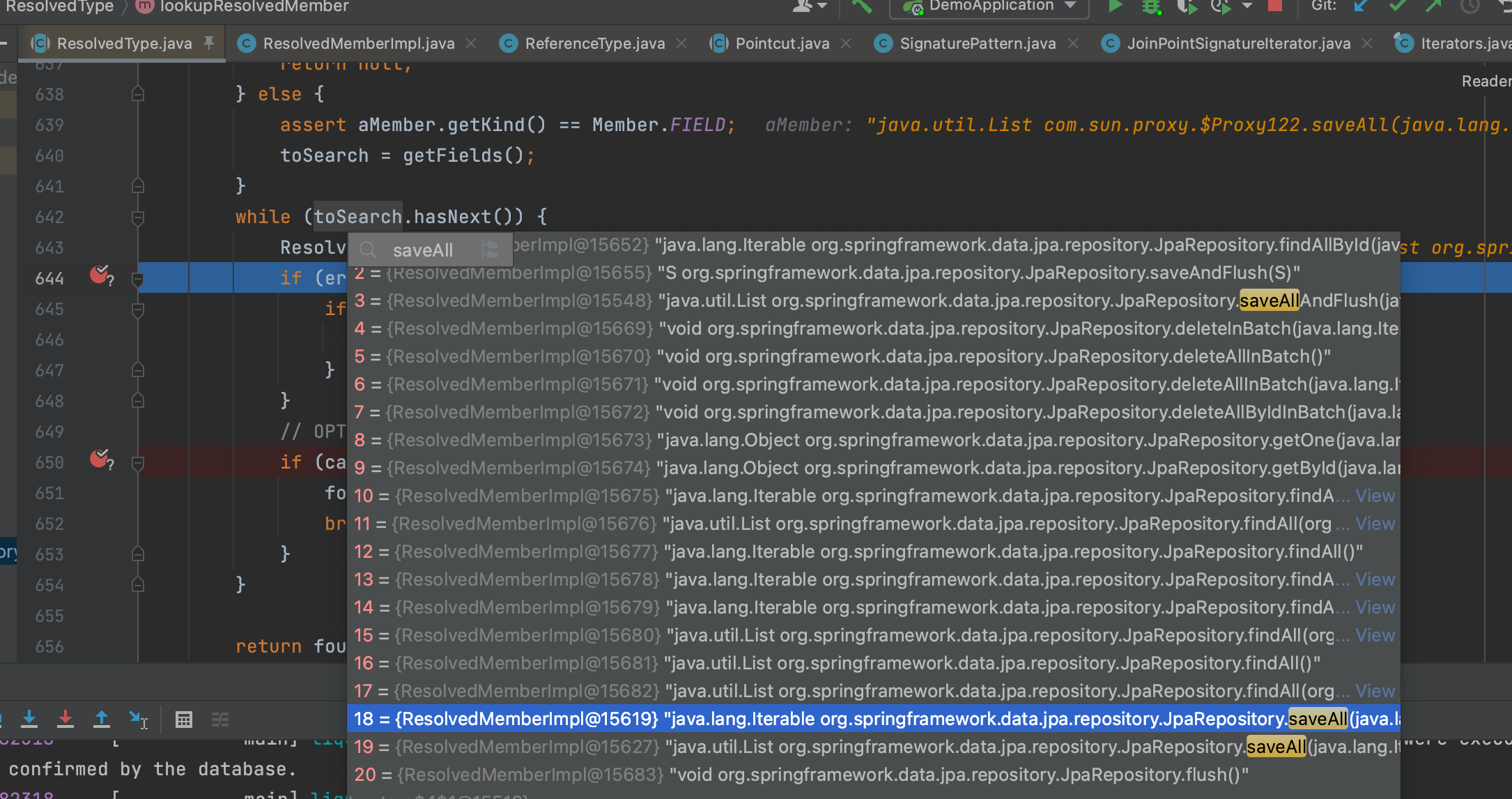Image resolution: width=1512 pixels, height=799 pixels.
Task: Click the Force Step Into red arrow
Action: point(65,719)
